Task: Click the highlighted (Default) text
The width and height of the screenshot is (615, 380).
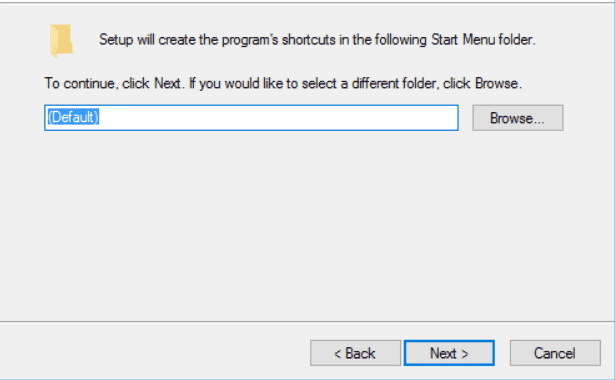Action: (73, 117)
